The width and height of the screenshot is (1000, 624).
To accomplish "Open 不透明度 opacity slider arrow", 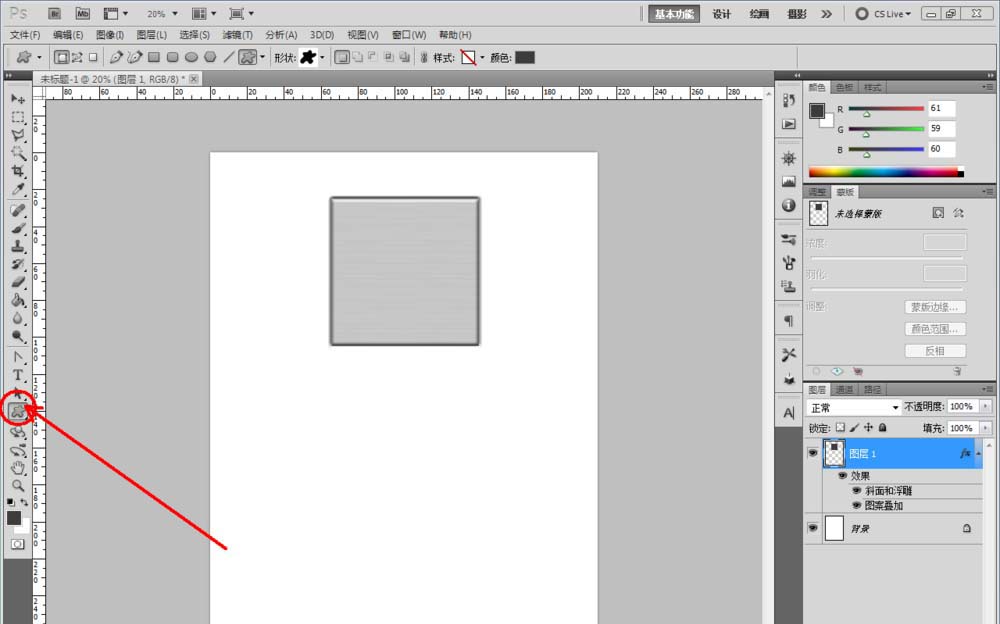I will click(986, 406).
